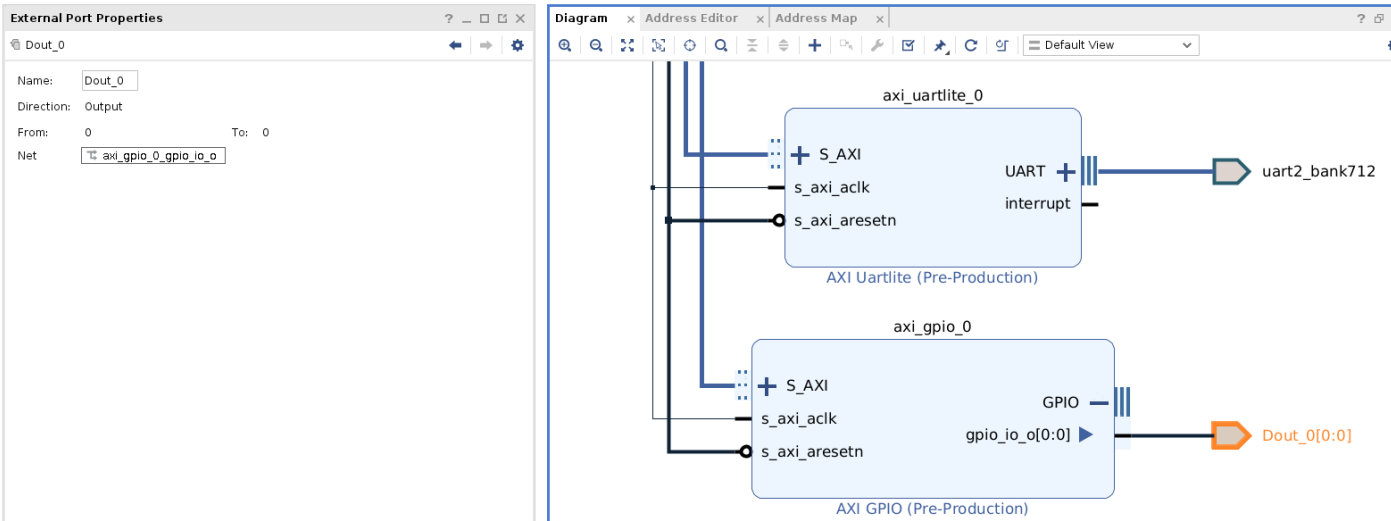Image resolution: width=1391 pixels, height=521 pixels.
Task: Switch to the Address Map tab
Action: coord(816,18)
